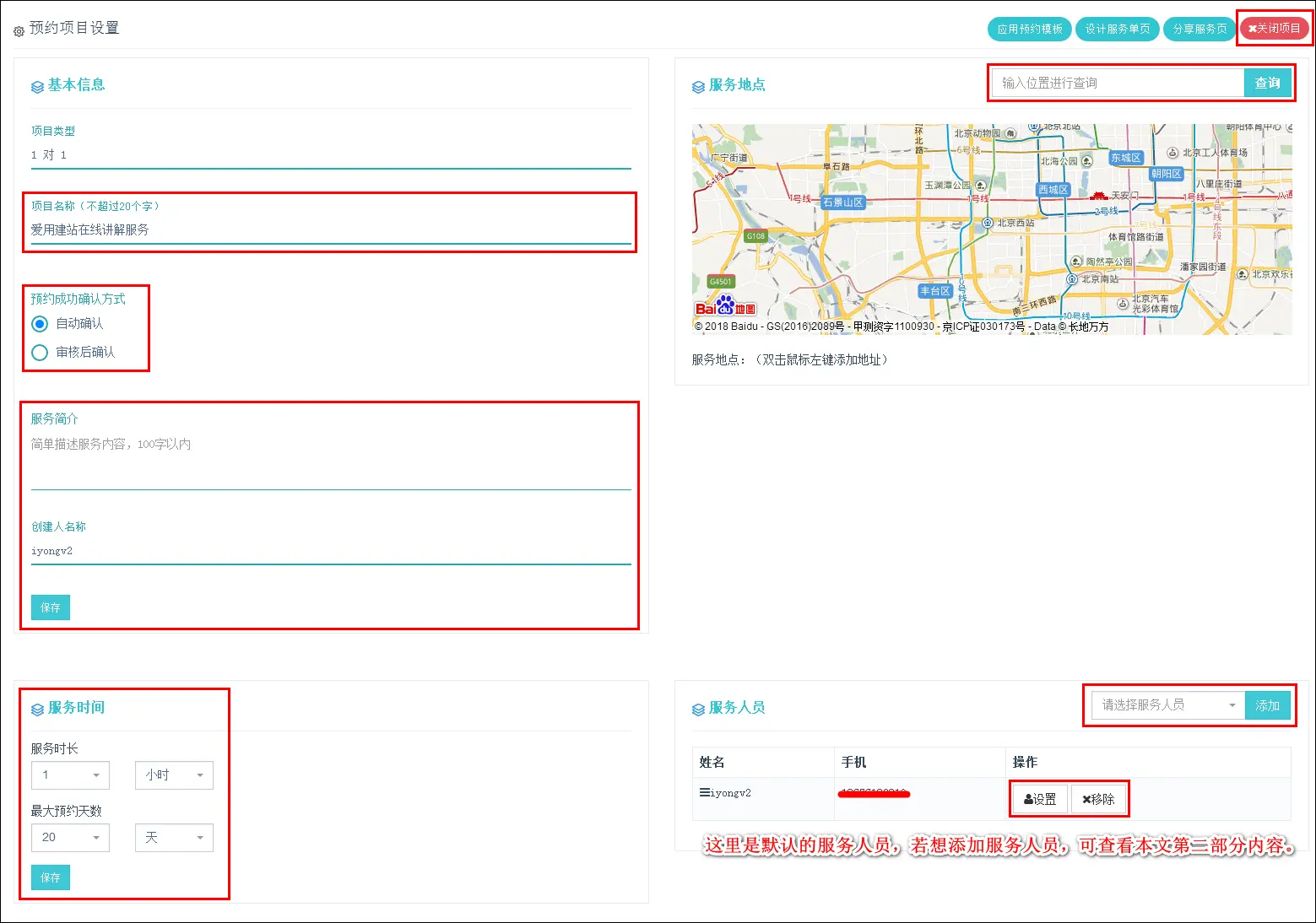Click the 服务人员 section stack icon
This screenshot has height=923, width=1316.
pyautogui.click(x=698, y=710)
